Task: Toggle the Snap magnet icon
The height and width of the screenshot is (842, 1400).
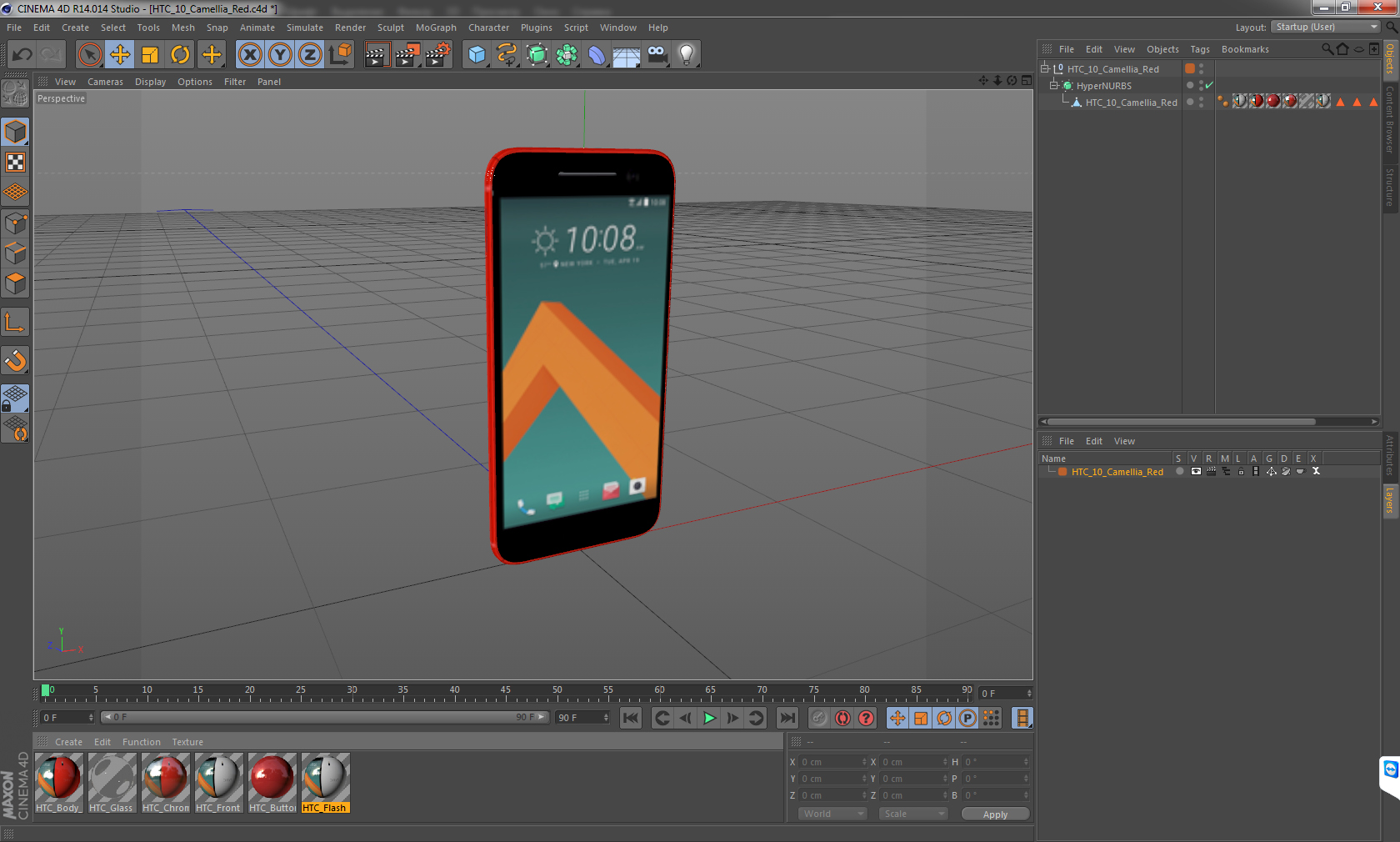Action: click(15, 360)
